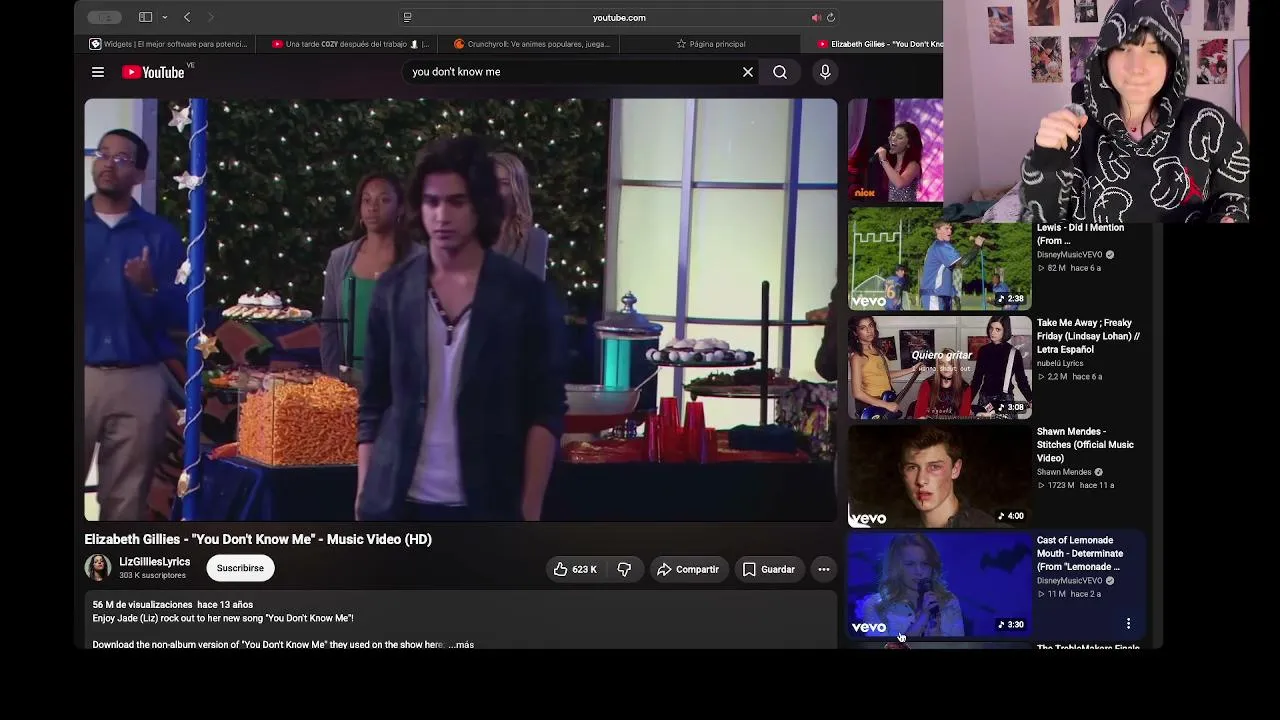This screenshot has width=1280, height=720.
Task: Open 'Lewis - Did I Mention' title
Action: click(x=1080, y=234)
